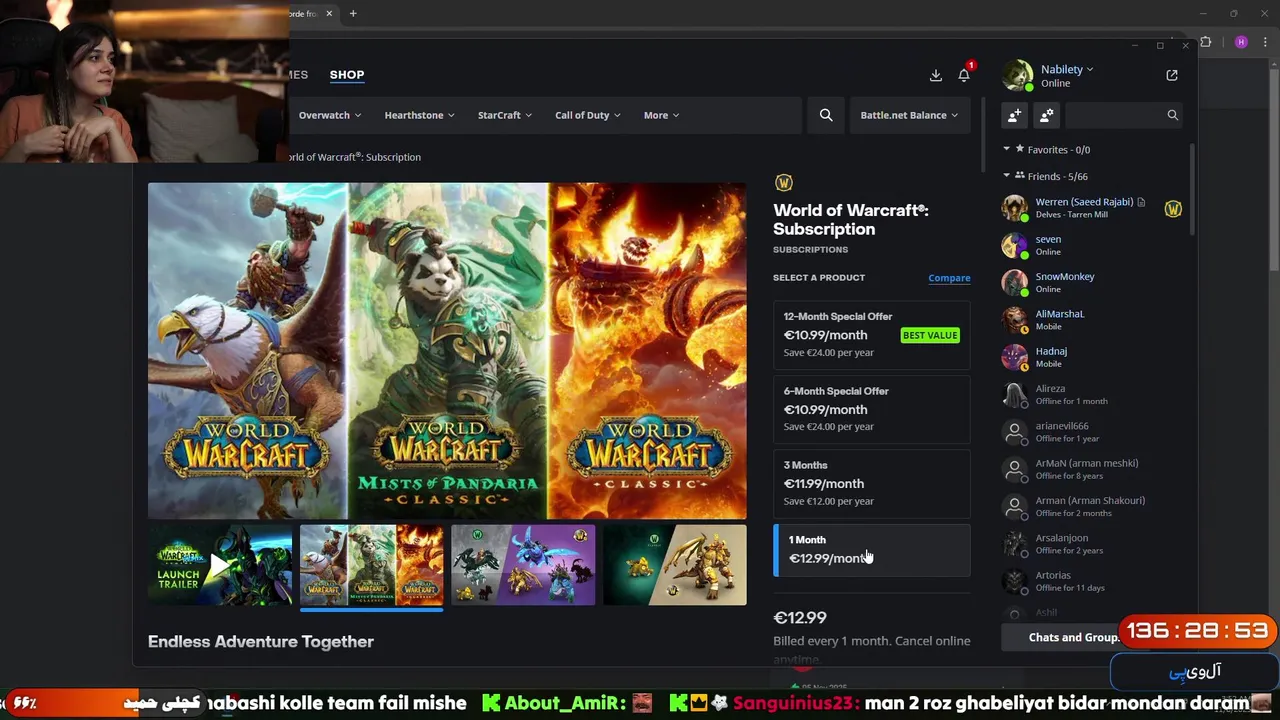Open the notifications bell icon

964,75
